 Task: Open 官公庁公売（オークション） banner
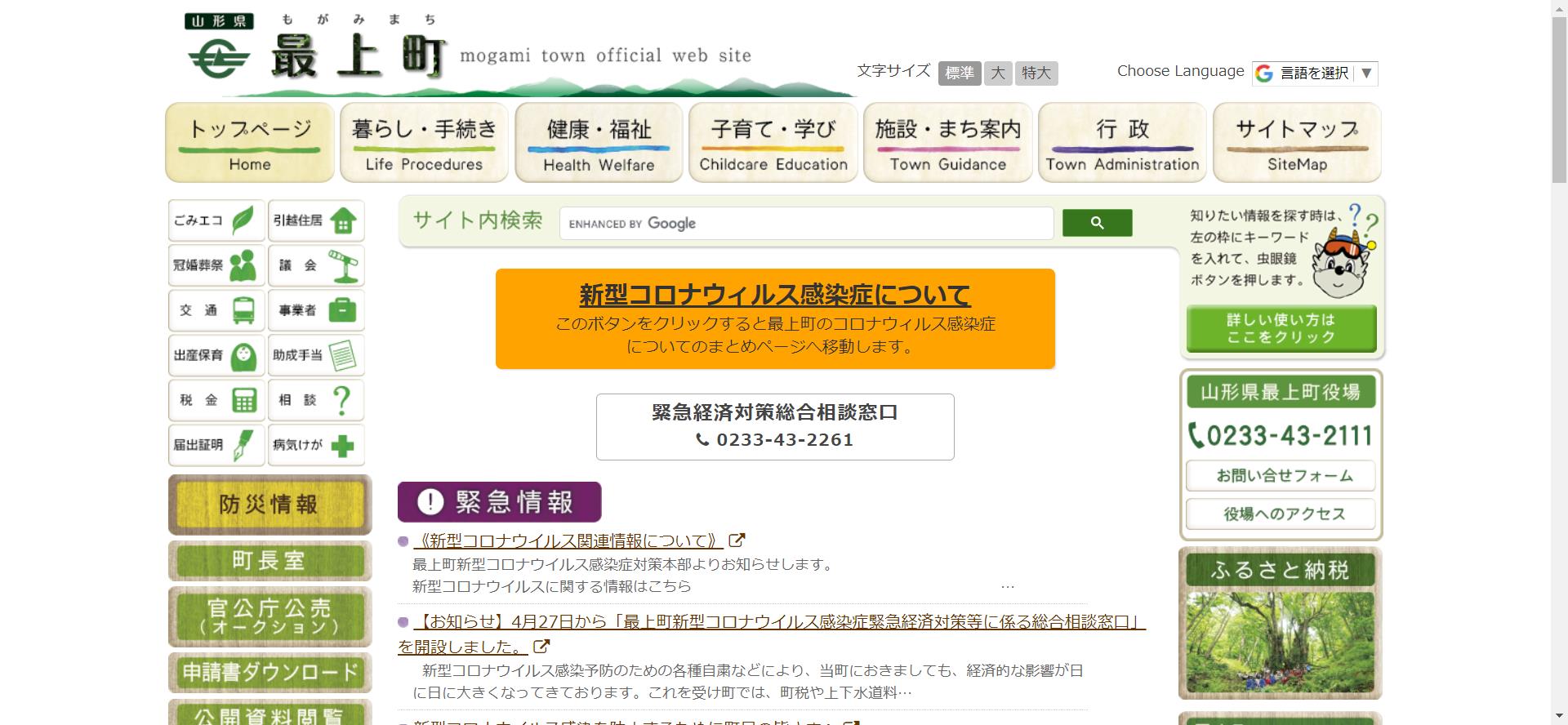pyautogui.click(x=269, y=617)
